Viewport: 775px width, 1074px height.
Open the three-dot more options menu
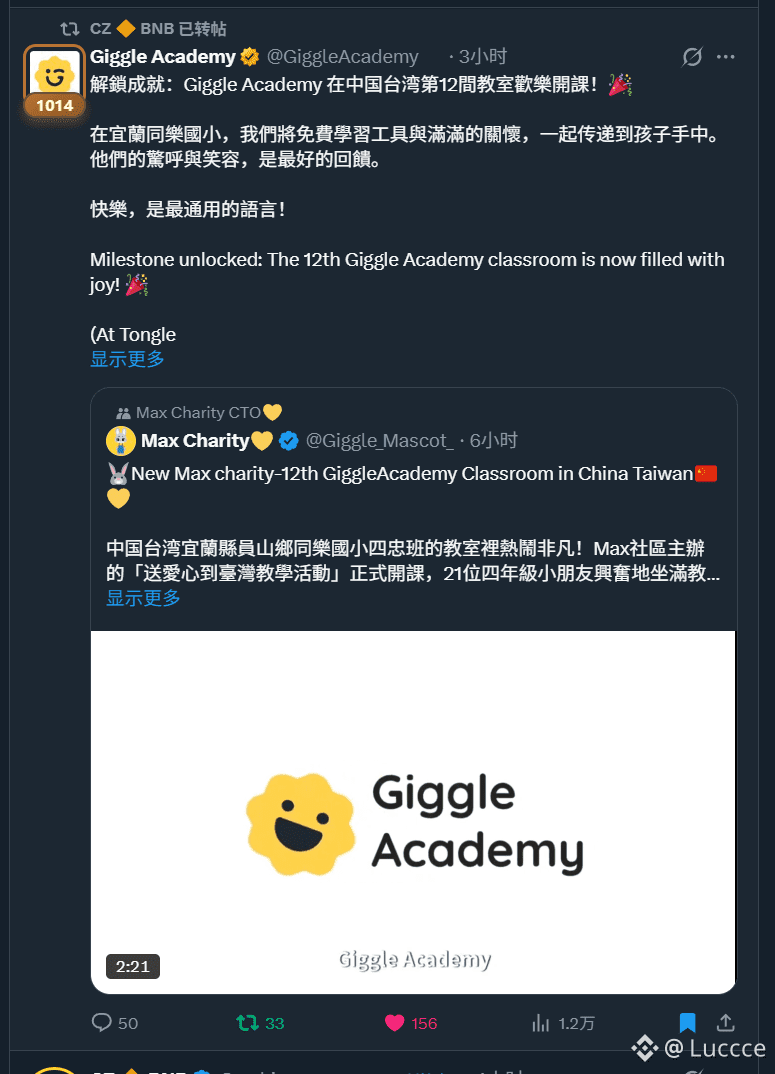pyautogui.click(x=726, y=57)
